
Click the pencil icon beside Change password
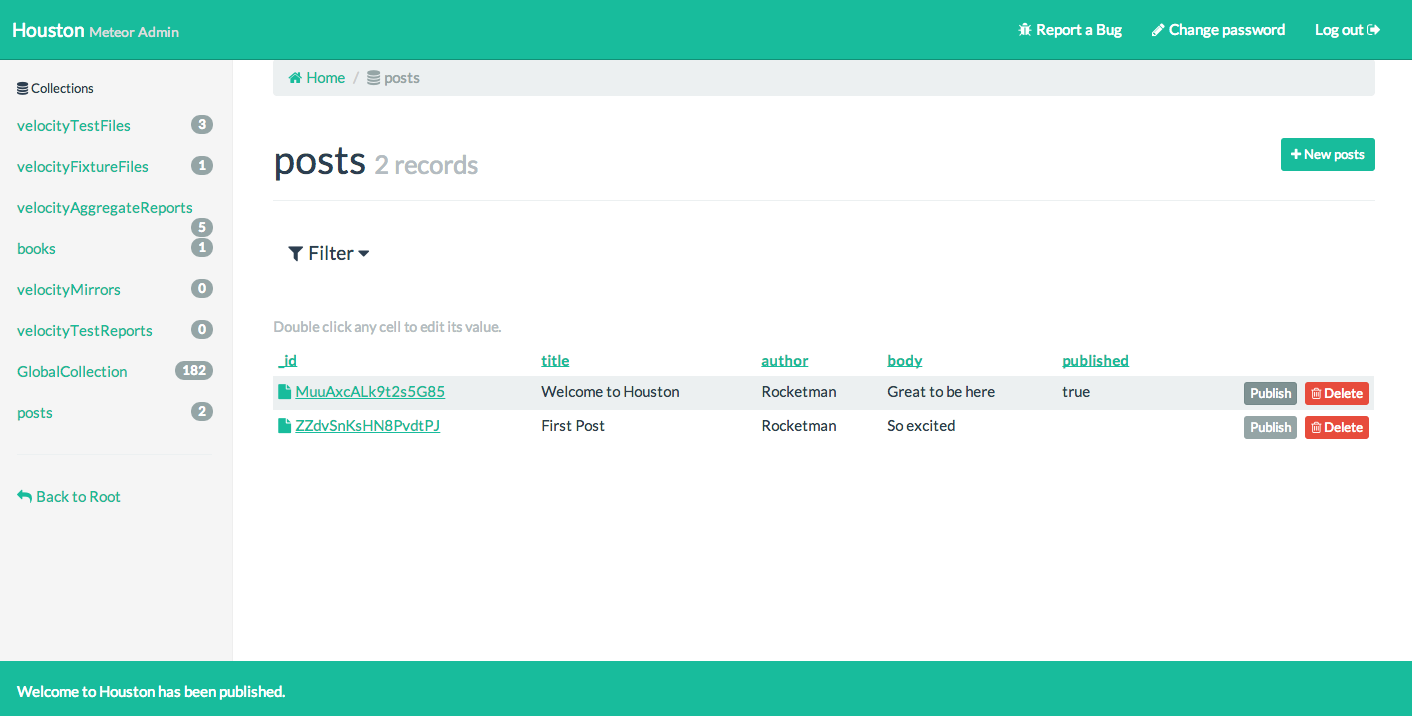point(1158,30)
